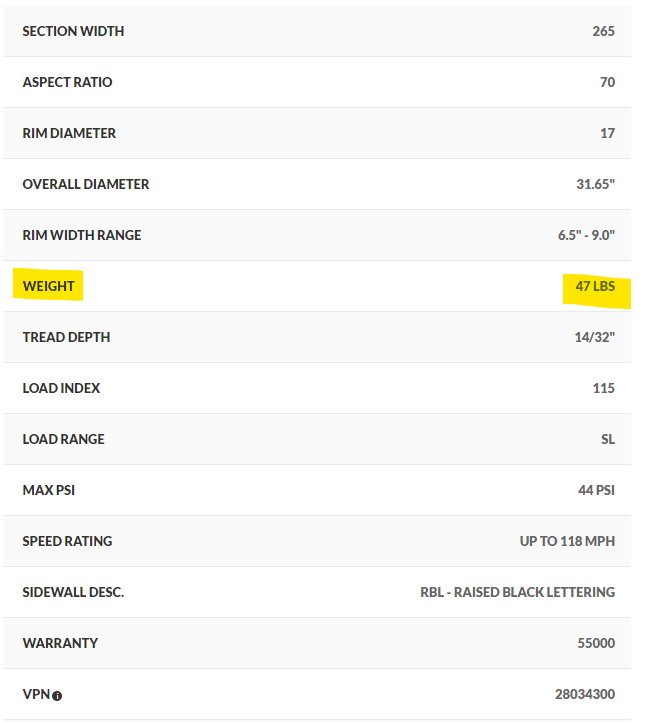Click the 44 PSI max pressure value
Viewport: 652px width, 722px height.
point(596,490)
